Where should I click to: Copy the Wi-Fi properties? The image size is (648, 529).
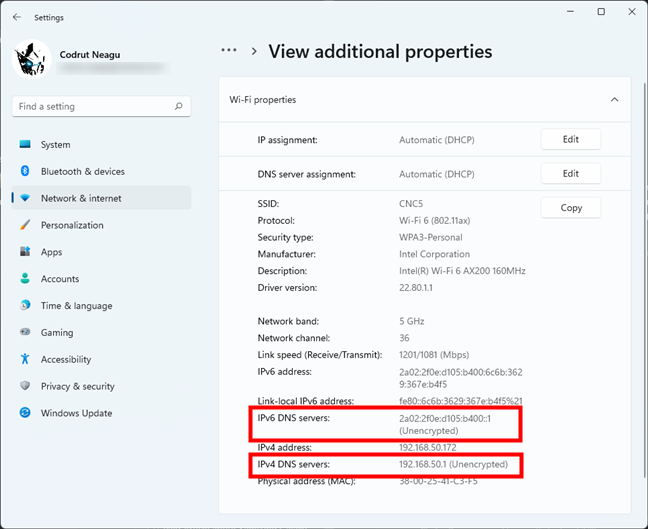(571, 208)
